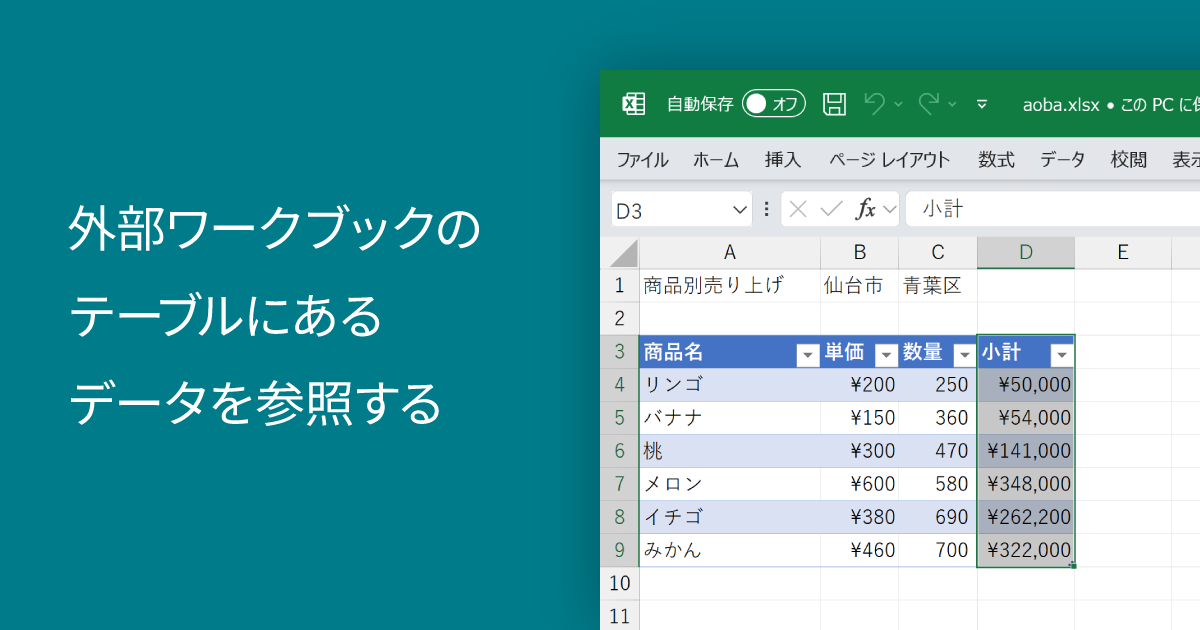Open the filter menu for 商品名 column
The image size is (1200, 630).
point(807,353)
